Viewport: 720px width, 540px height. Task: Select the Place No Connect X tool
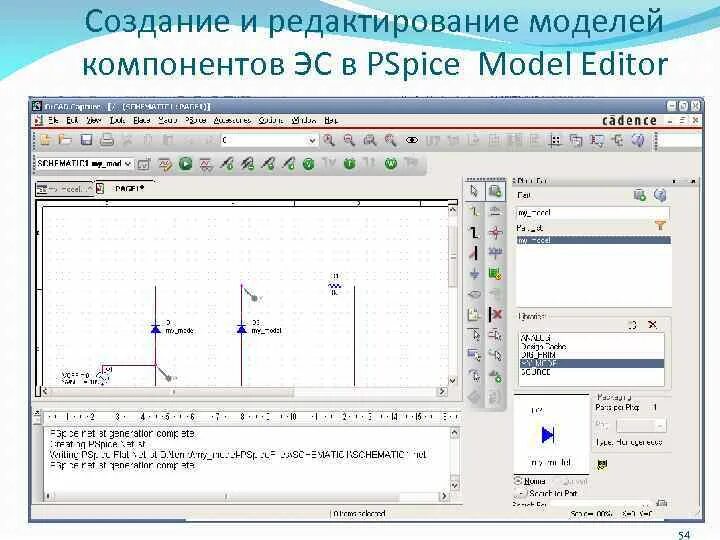point(495,315)
